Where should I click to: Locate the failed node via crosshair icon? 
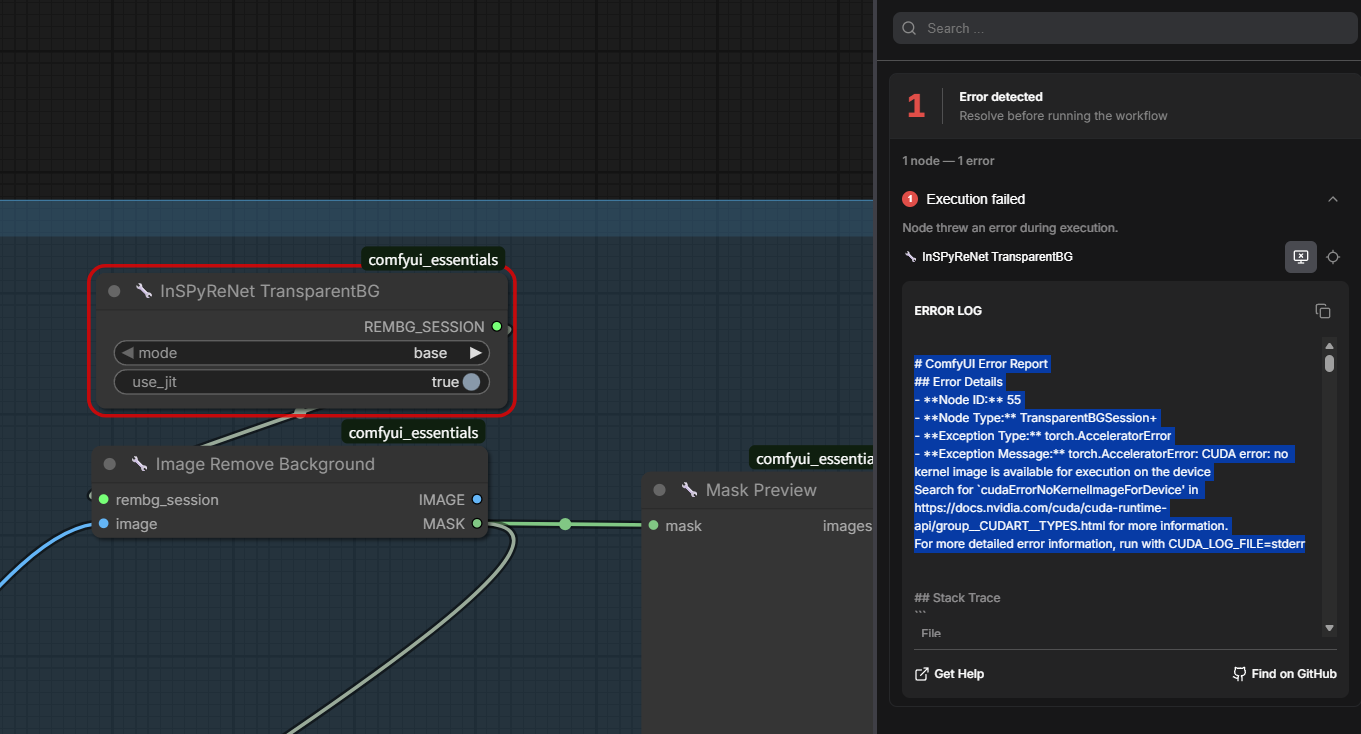click(x=1333, y=257)
